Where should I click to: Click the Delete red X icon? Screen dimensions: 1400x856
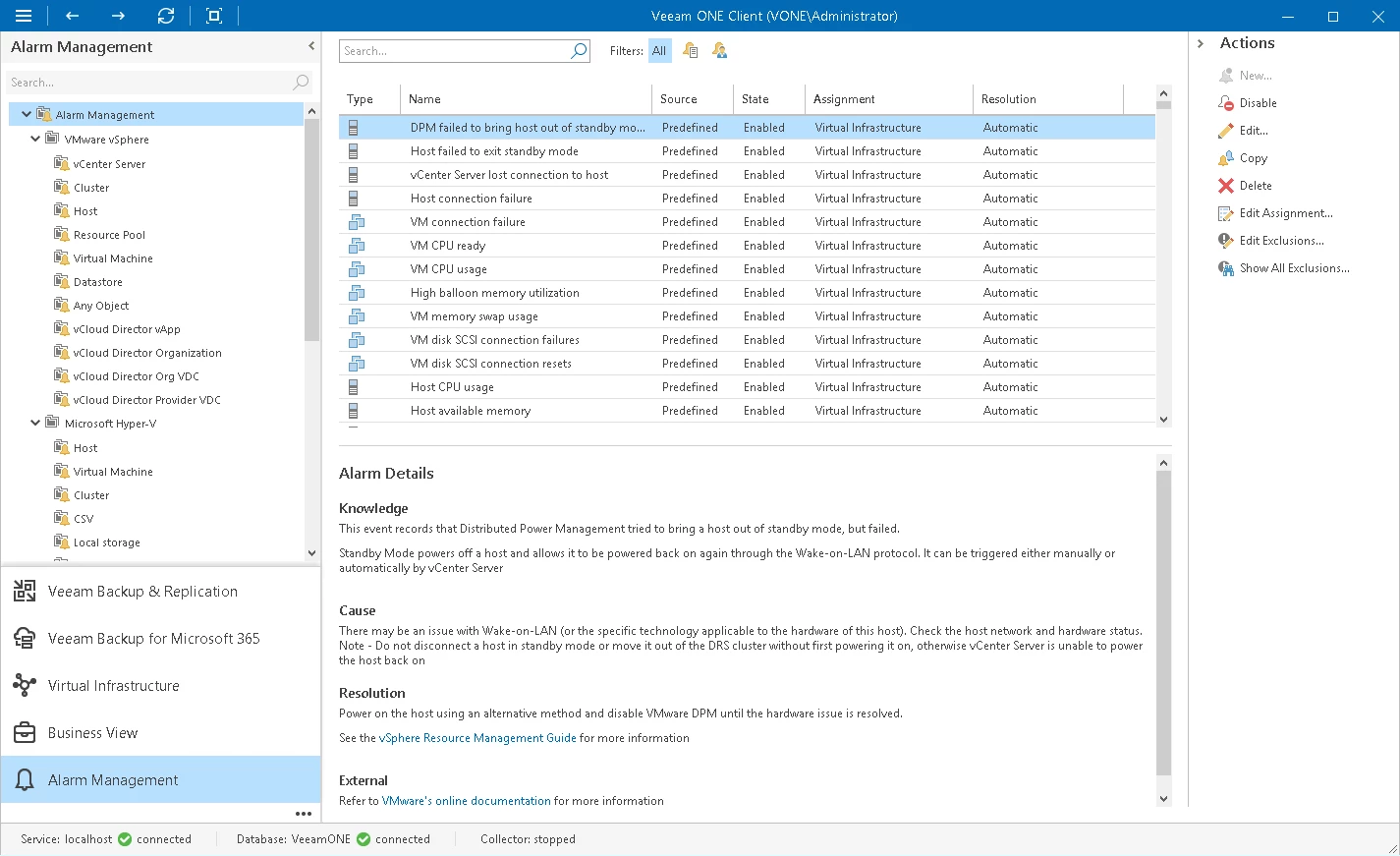(1226, 186)
